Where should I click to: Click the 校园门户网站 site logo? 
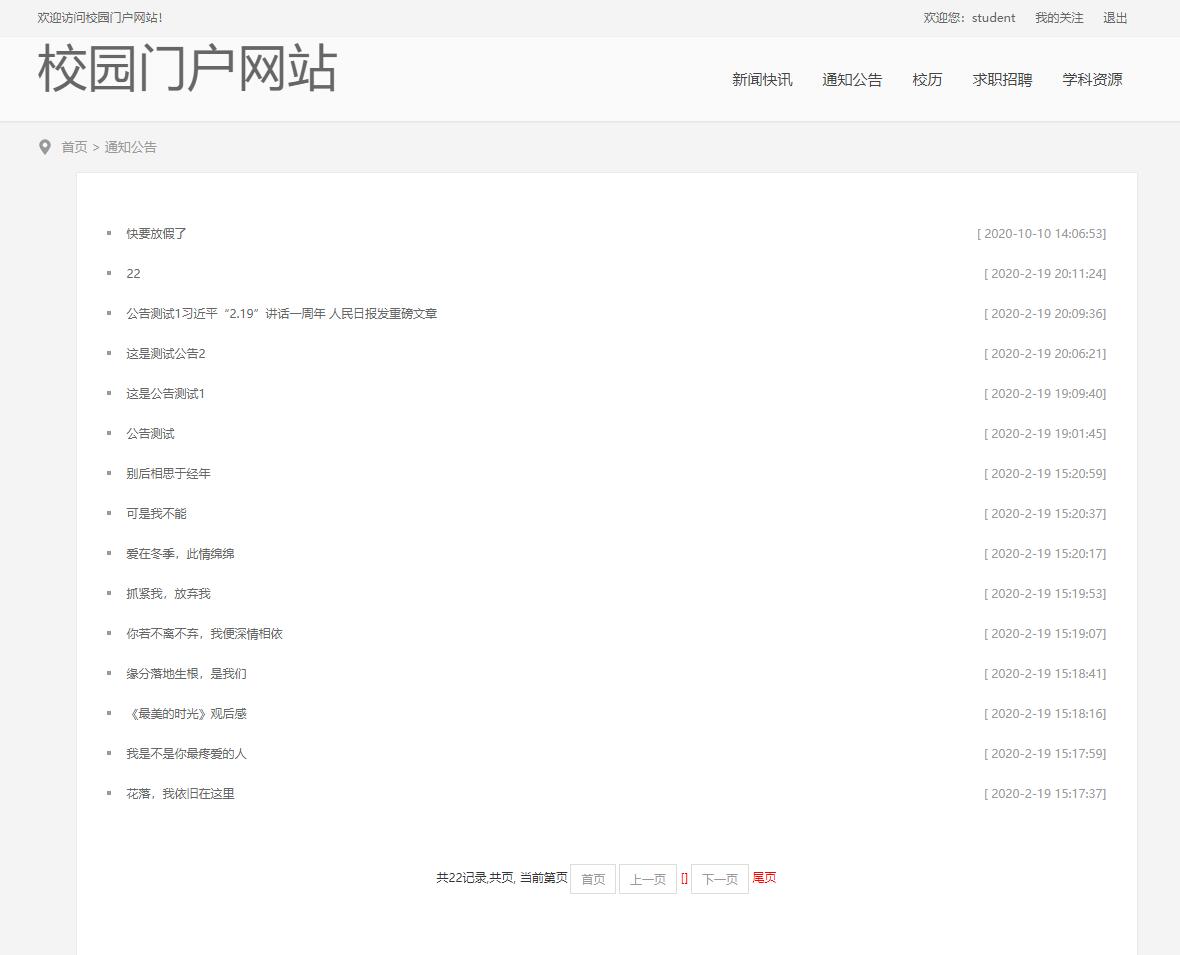coord(187,70)
